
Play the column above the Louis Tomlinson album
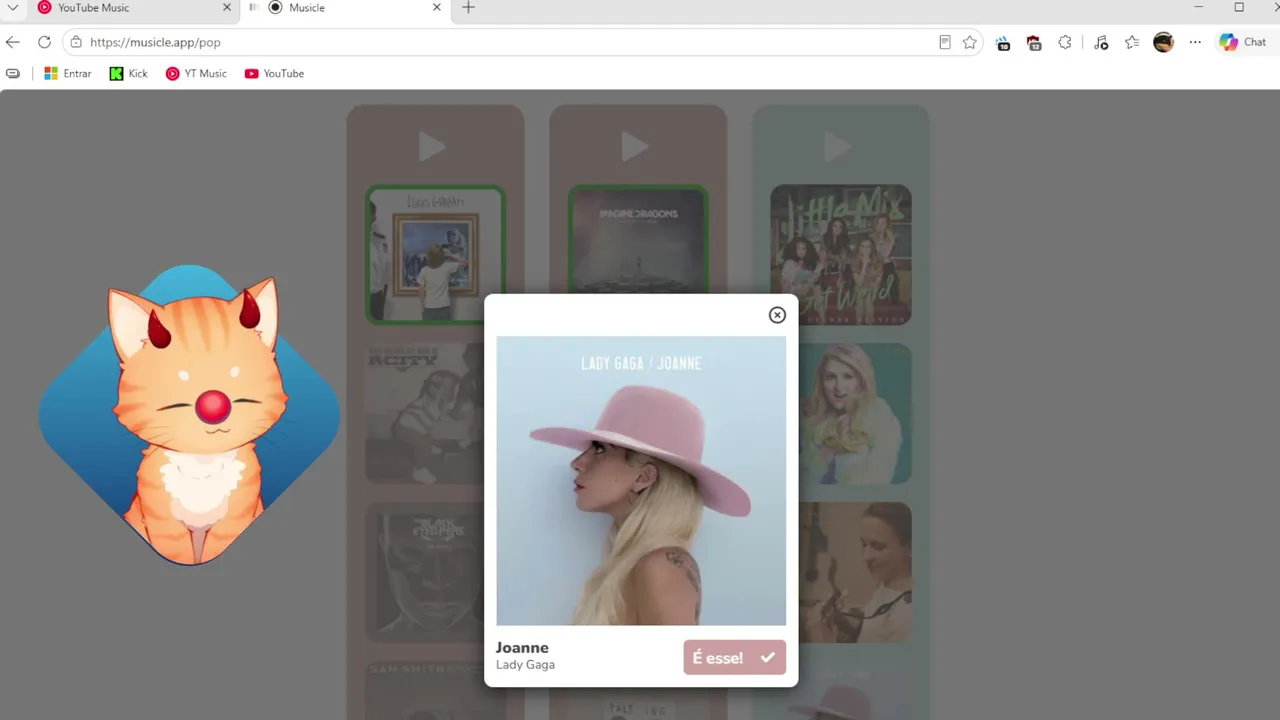(432, 148)
